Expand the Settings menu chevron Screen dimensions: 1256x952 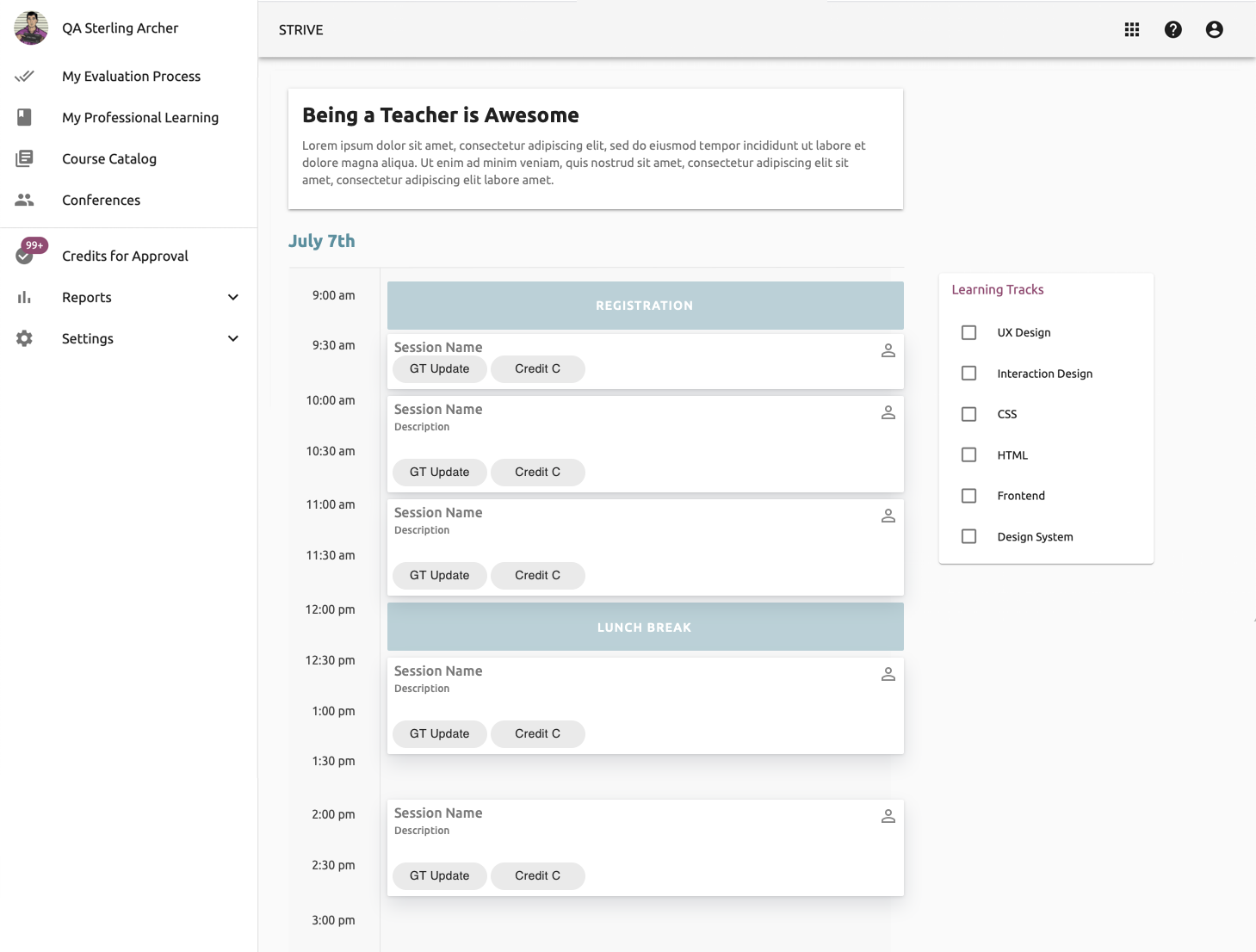[232, 338]
